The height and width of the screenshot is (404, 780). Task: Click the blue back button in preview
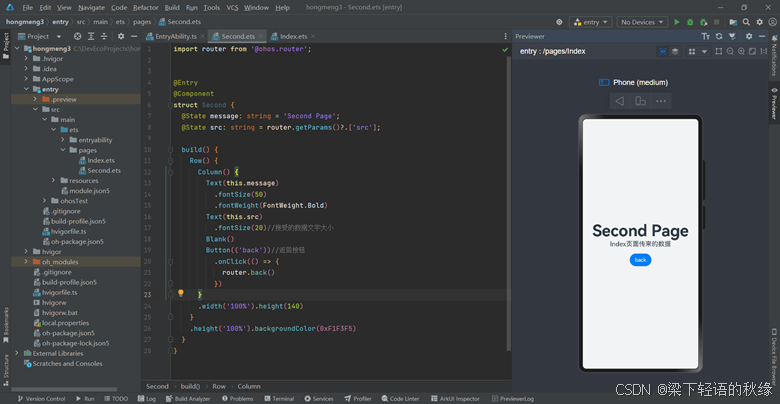coord(640,260)
